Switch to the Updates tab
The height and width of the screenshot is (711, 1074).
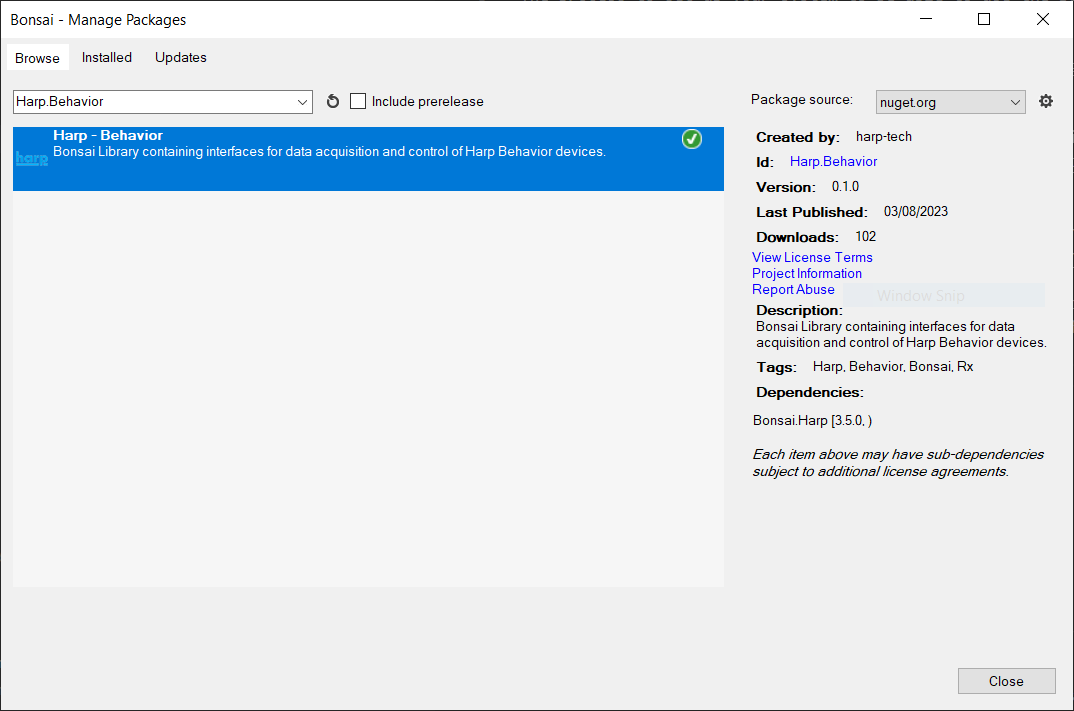coord(180,57)
